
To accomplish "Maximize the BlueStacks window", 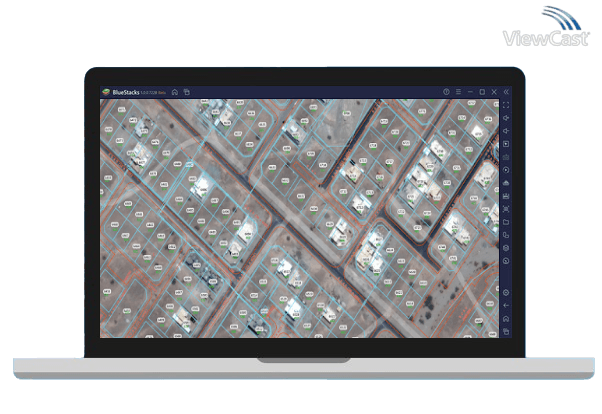I will pyautogui.click(x=481, y=91).
